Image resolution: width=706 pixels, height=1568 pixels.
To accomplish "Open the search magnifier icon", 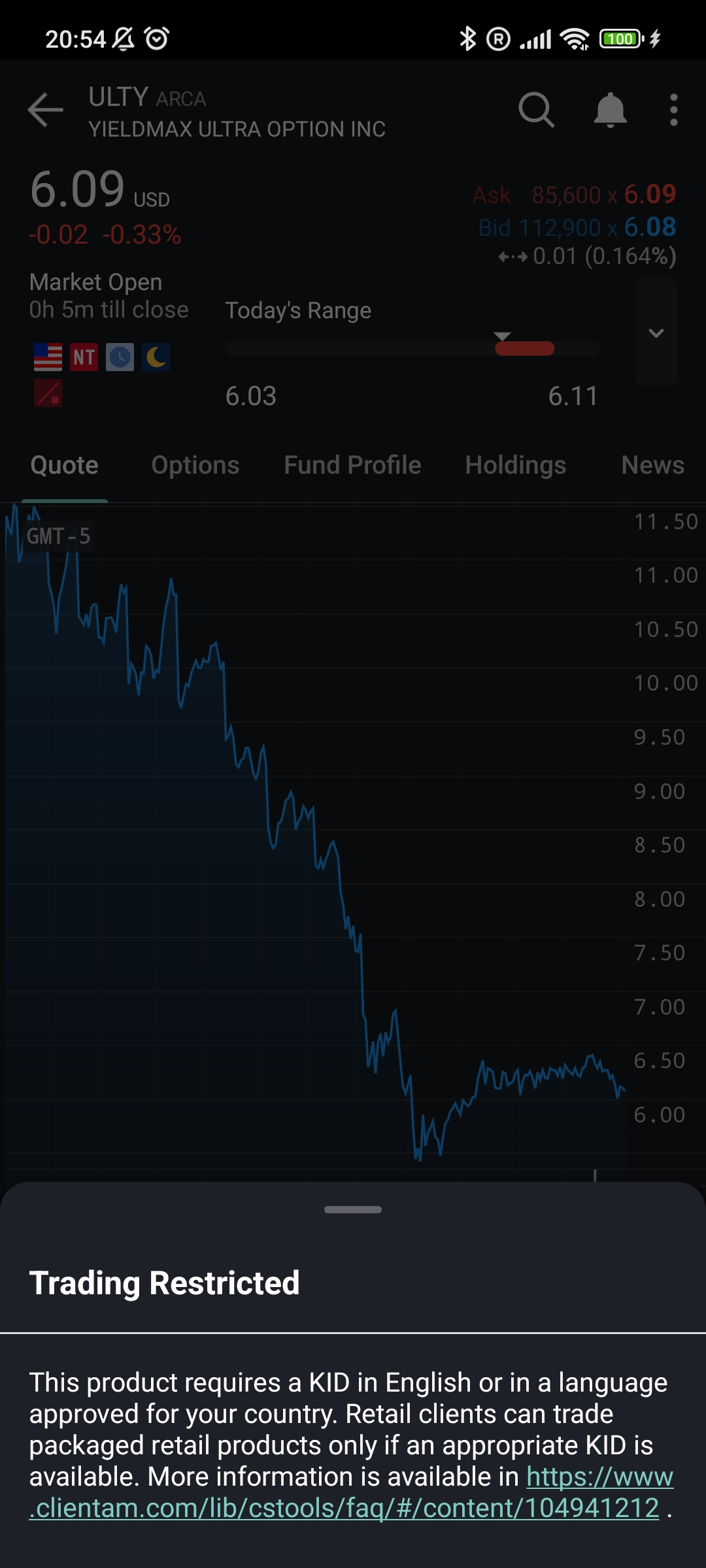I will click(x=537, y=109).
